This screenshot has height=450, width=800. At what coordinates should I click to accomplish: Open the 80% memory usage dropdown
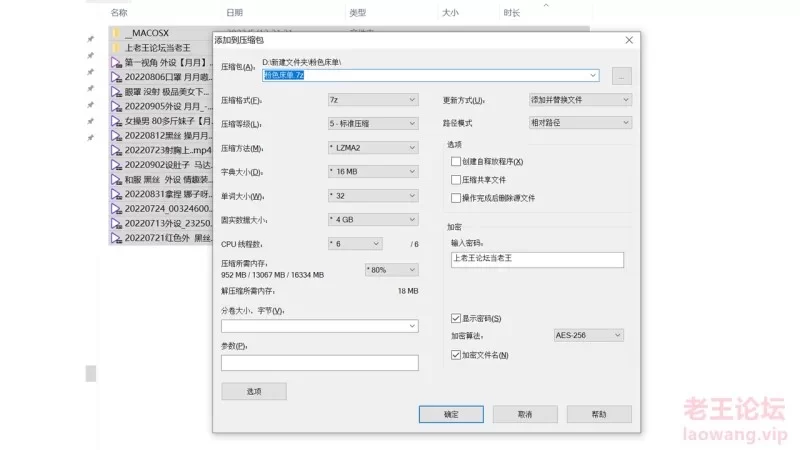(x=388, y=270)
